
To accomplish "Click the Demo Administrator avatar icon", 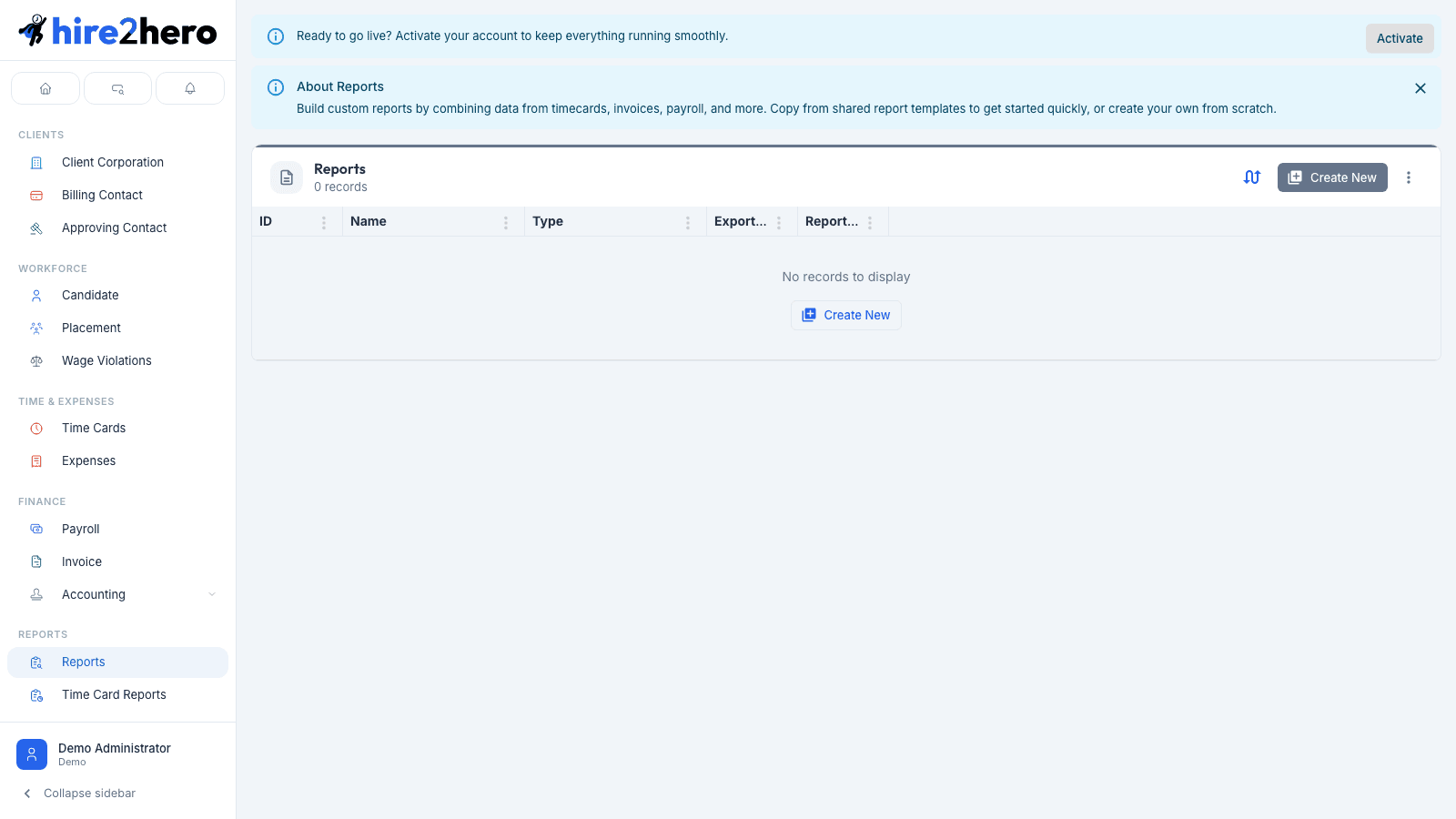I will pos(32,754).
